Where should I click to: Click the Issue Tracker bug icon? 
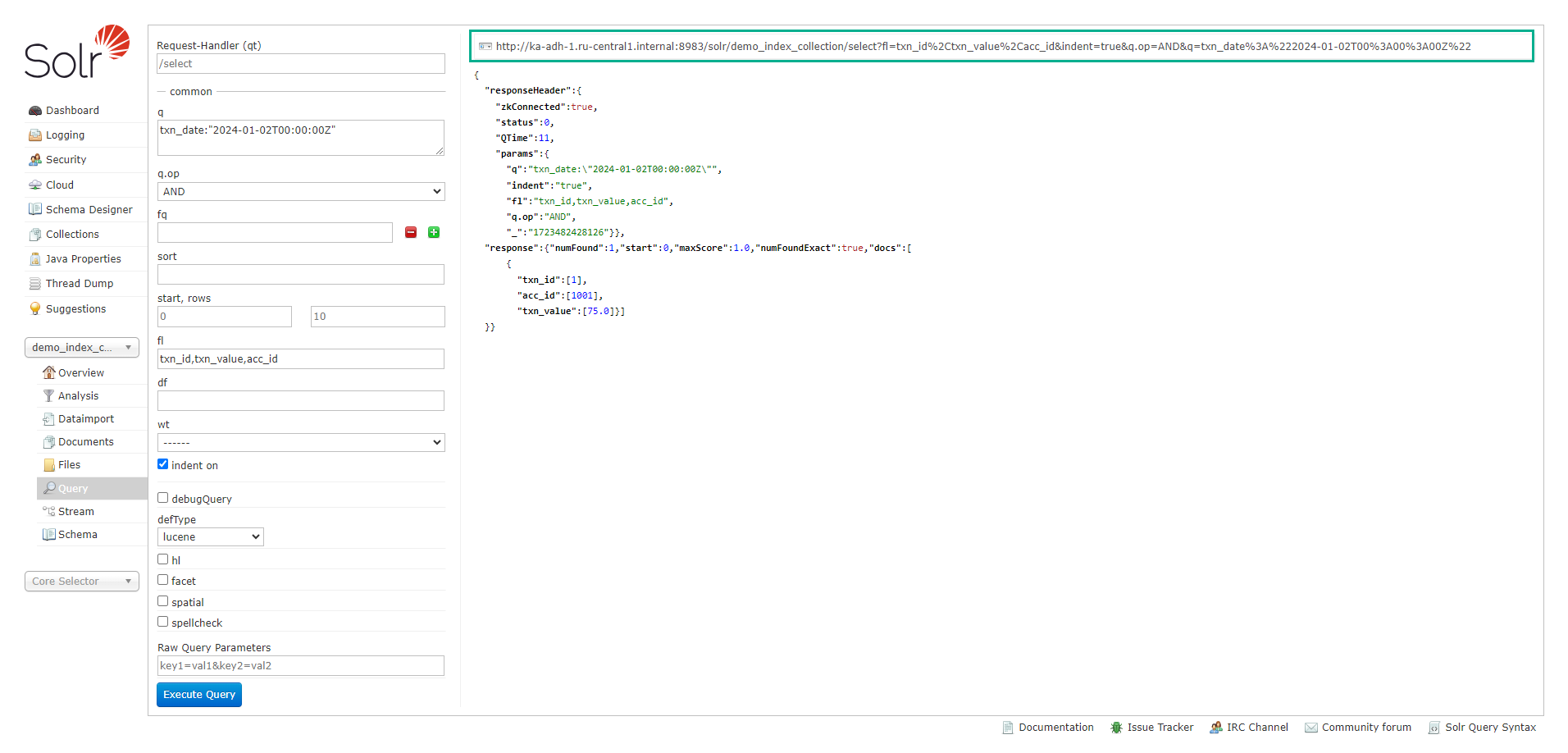point(1116,728)
